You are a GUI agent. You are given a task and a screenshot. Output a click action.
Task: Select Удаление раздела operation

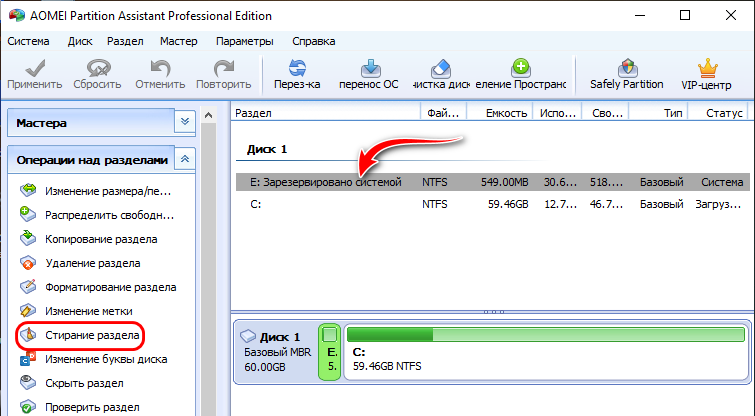[81, 263]
